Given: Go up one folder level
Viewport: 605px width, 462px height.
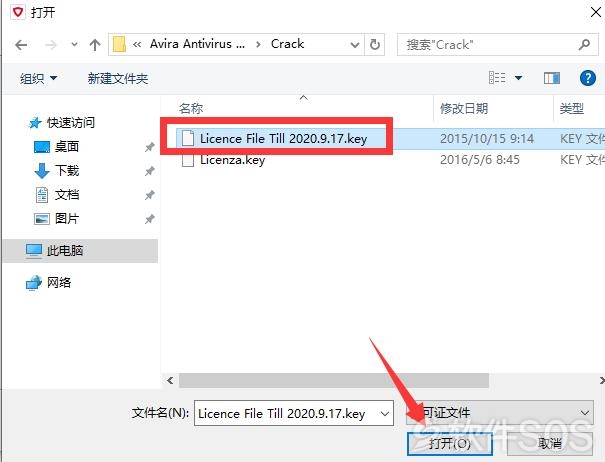Looking at the screenshot, I should click(95, 45).
